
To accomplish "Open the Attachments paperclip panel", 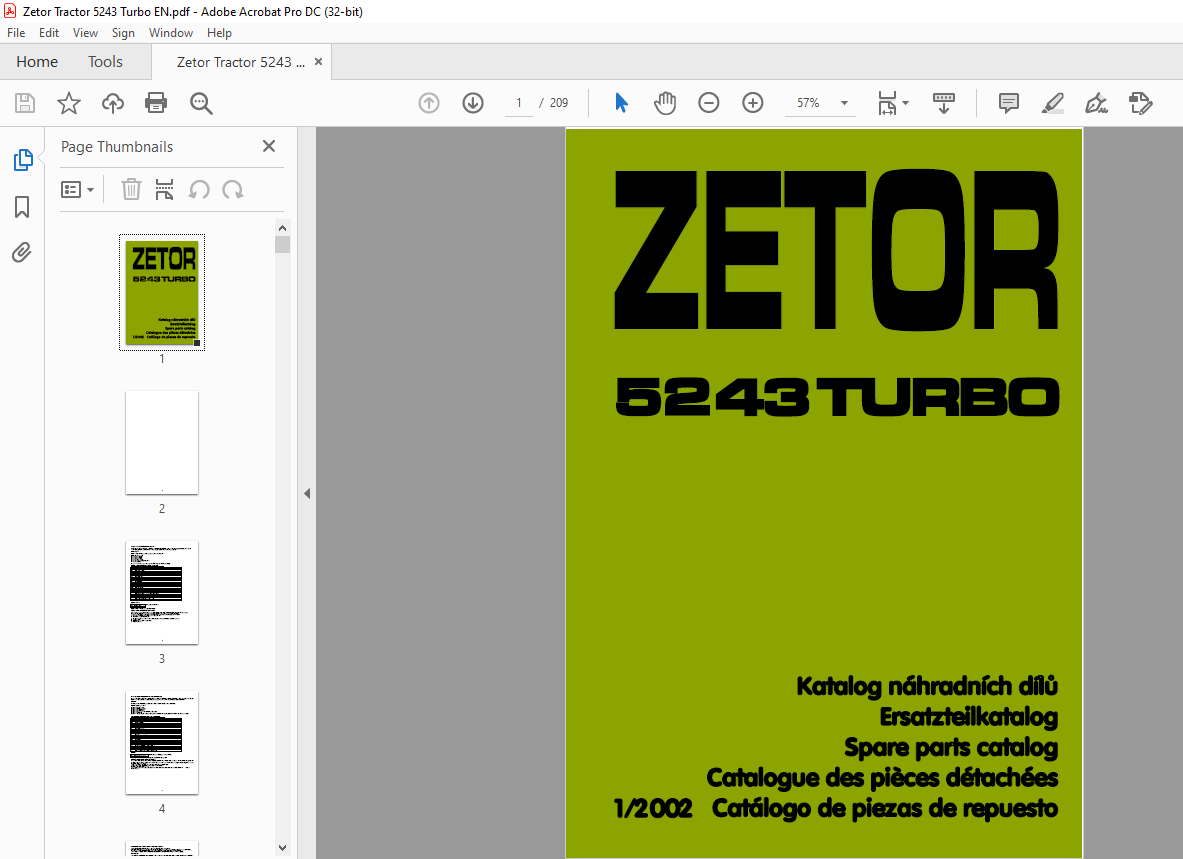I will 22,252.
